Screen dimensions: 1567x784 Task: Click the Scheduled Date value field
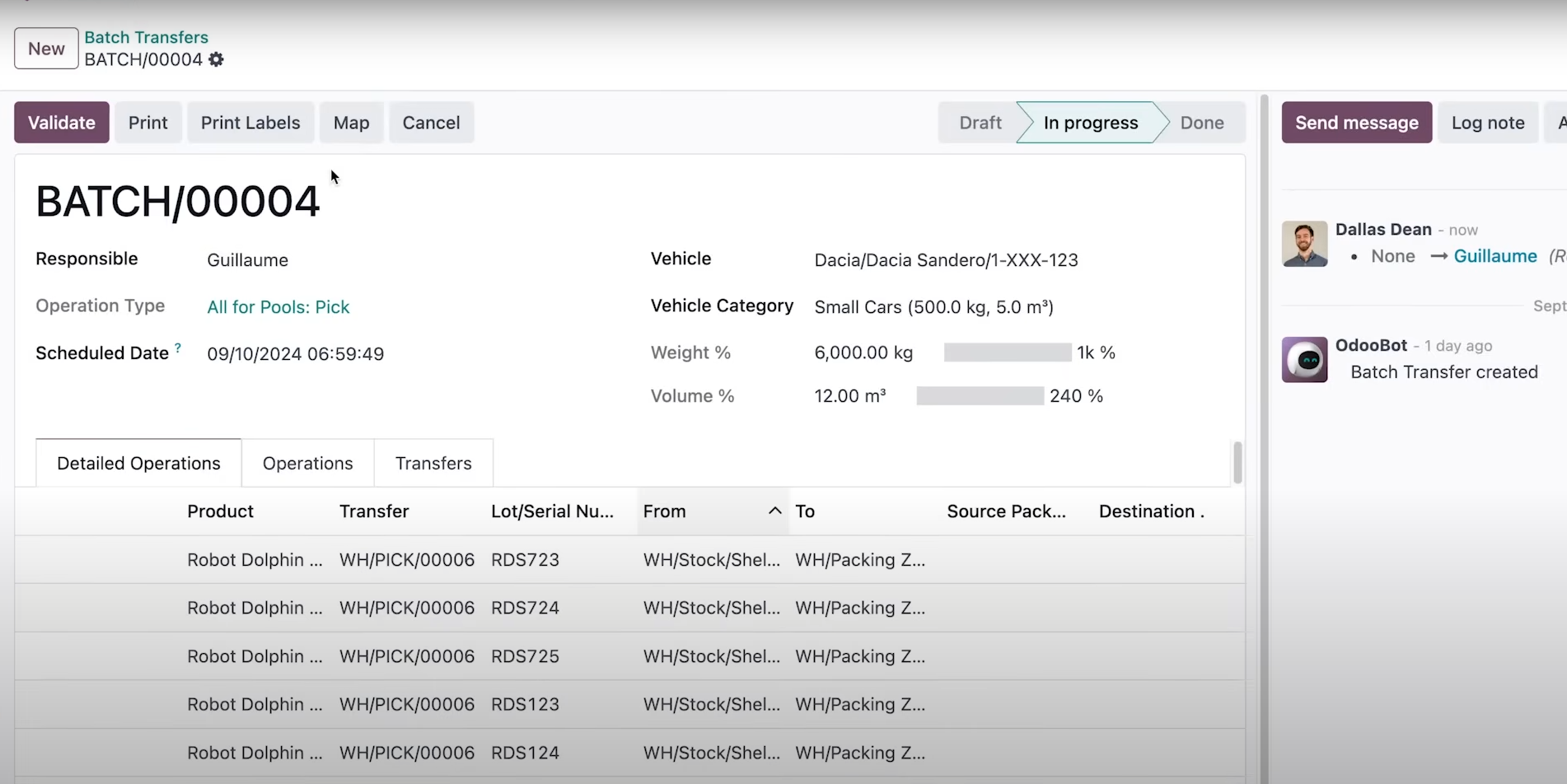[296, 354]
